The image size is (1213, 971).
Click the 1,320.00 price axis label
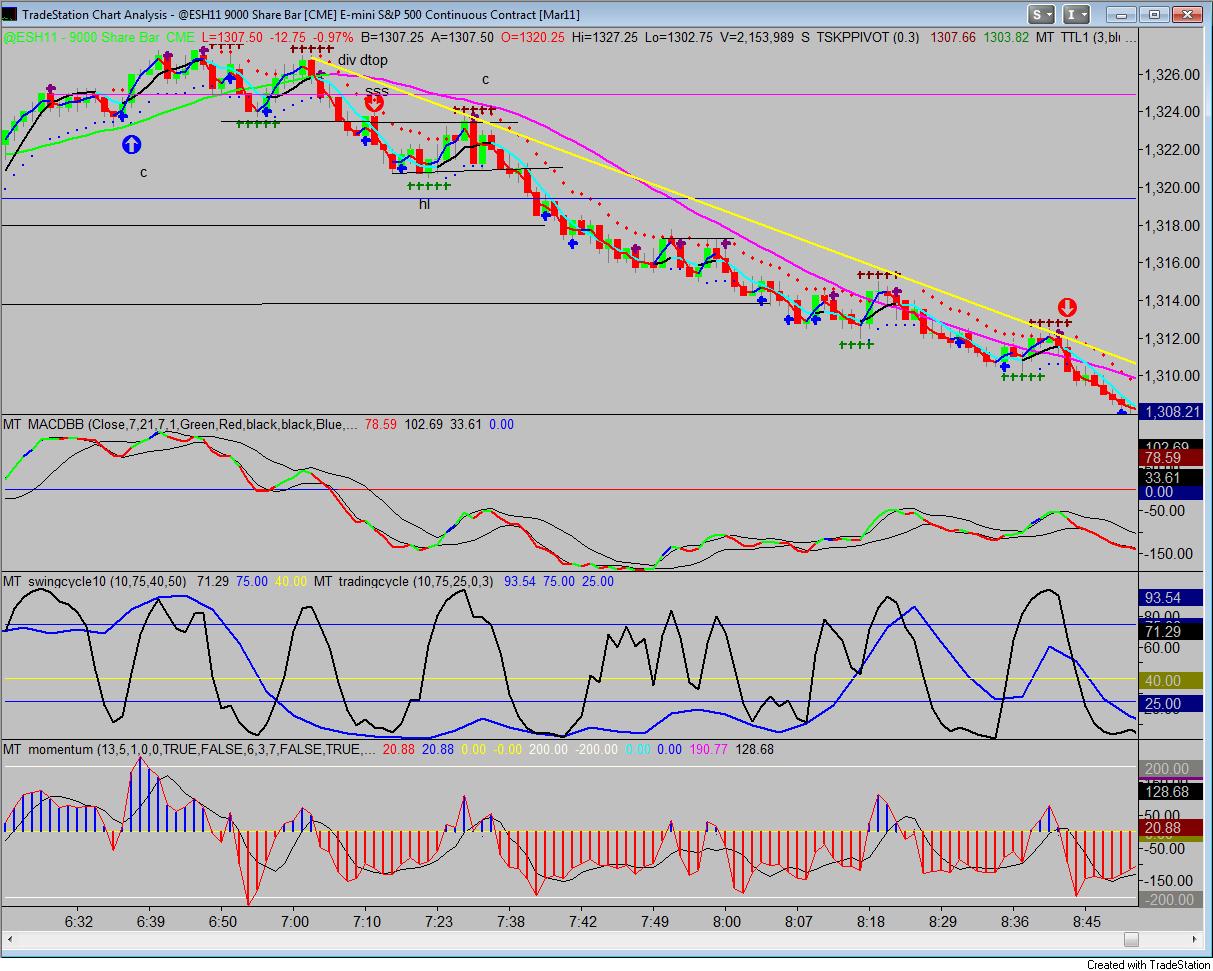click(1173, 188)
